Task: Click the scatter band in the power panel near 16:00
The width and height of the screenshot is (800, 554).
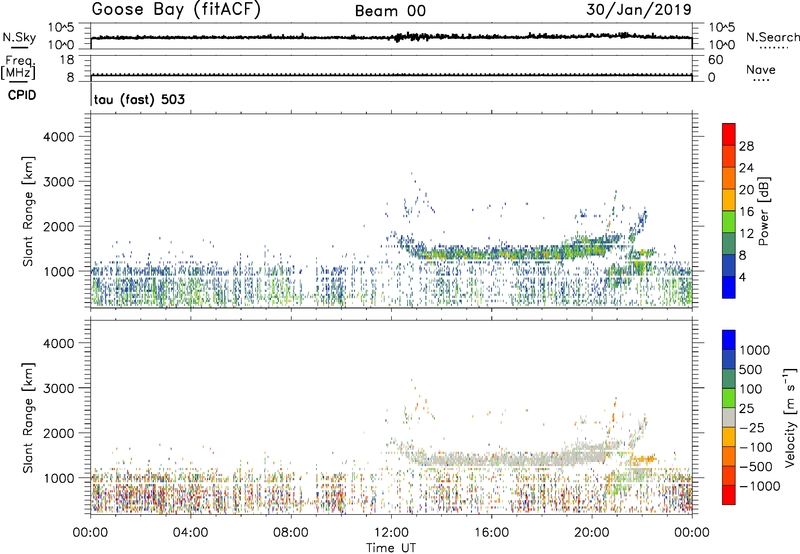Action: pyautogui.click(x=492, y=252)
